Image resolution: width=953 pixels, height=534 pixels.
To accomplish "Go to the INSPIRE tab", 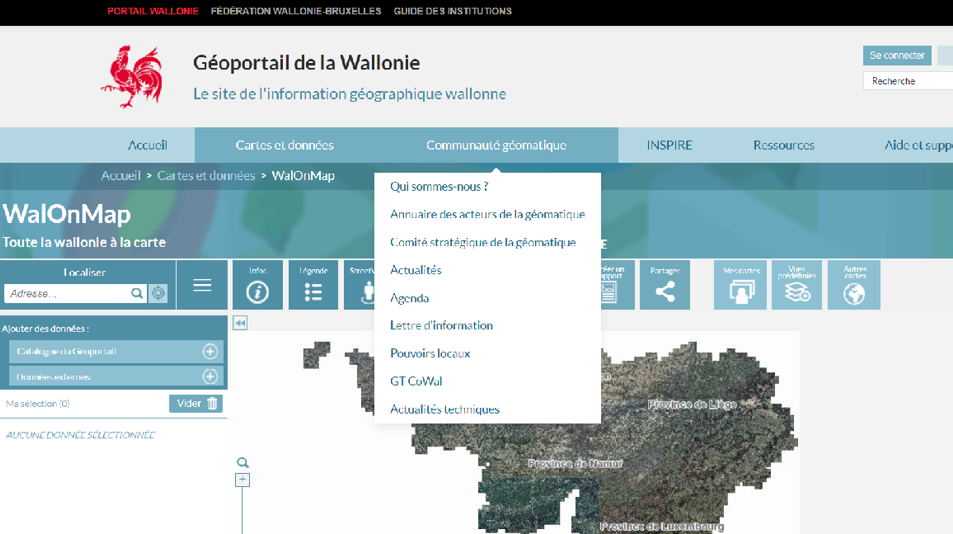I will coord(669,145).
